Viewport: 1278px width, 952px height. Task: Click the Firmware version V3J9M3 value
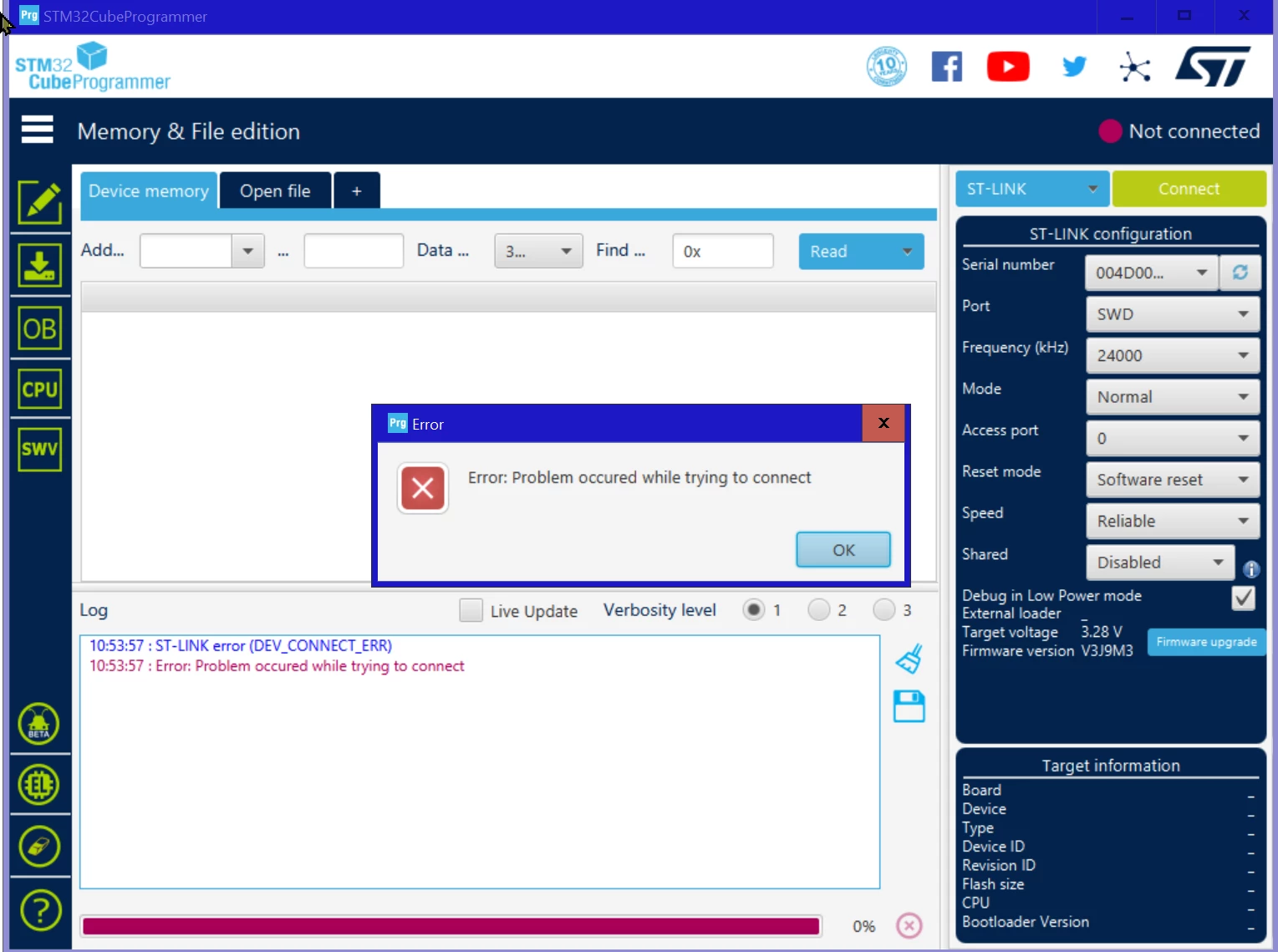tap(1107, 651)
